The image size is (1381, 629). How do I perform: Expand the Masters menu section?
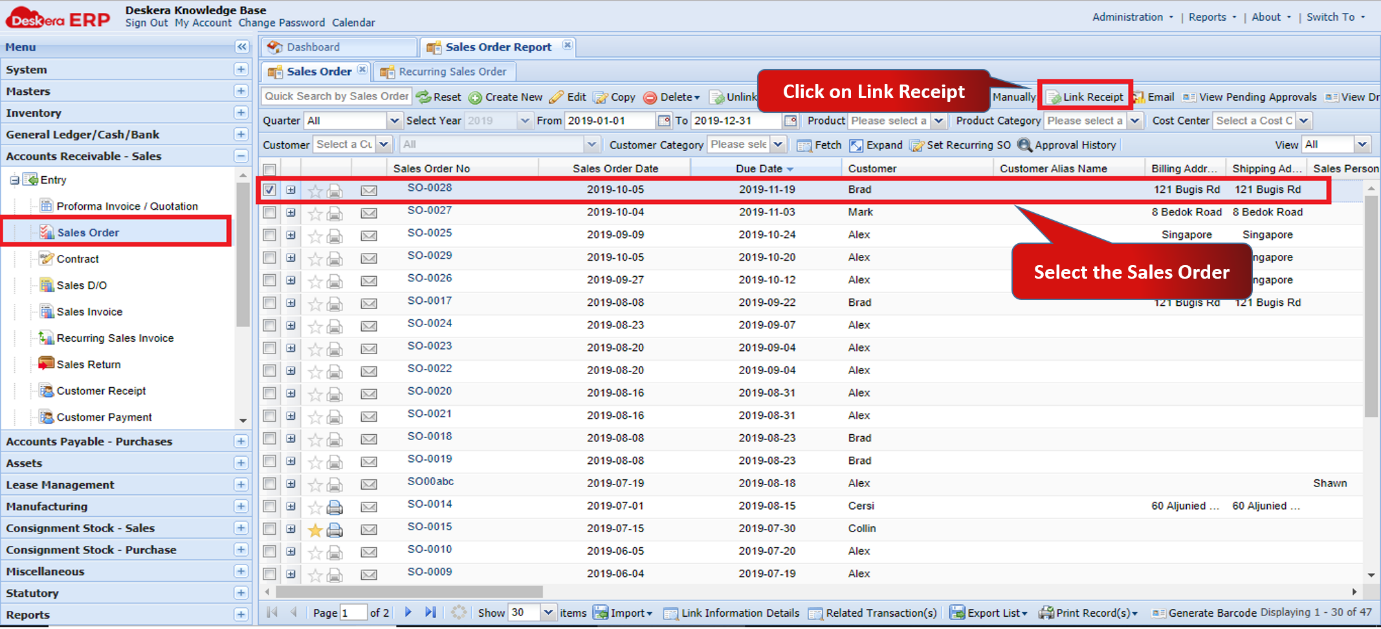click(x=241, y=91)
